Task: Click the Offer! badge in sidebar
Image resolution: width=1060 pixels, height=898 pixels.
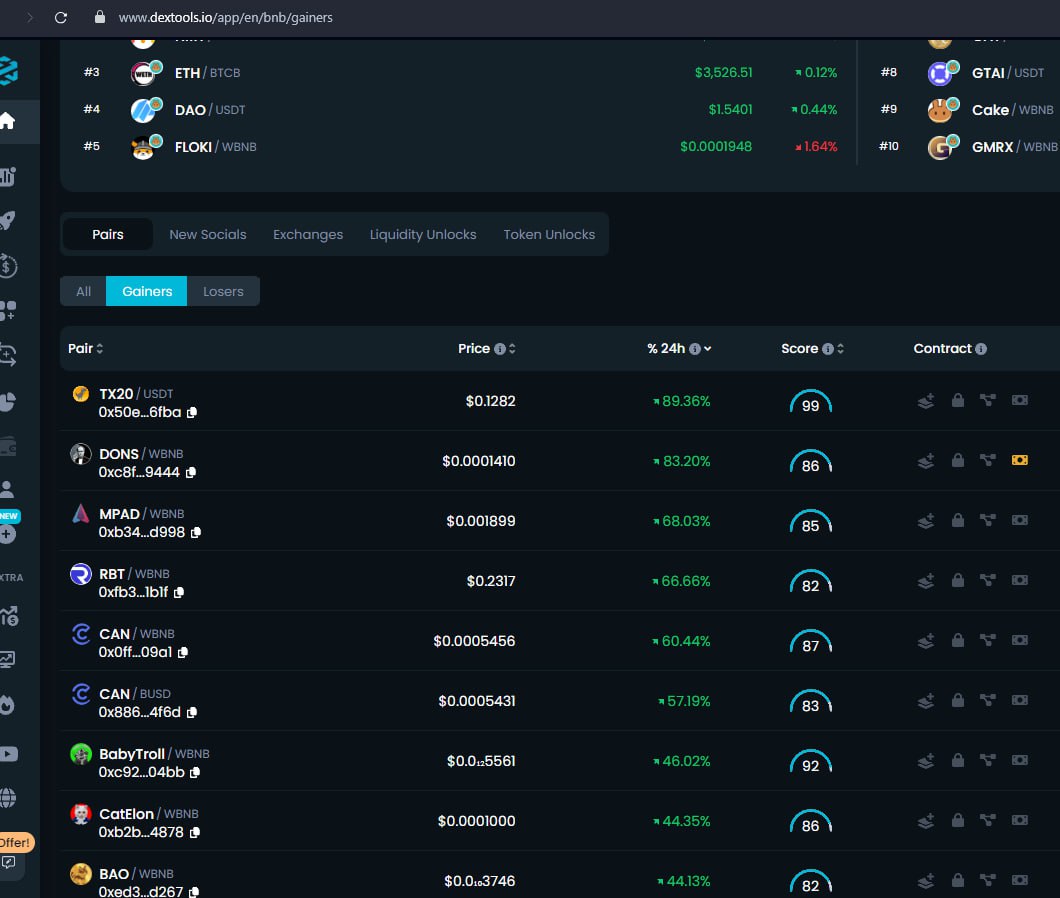Action: tap(16, 843)
